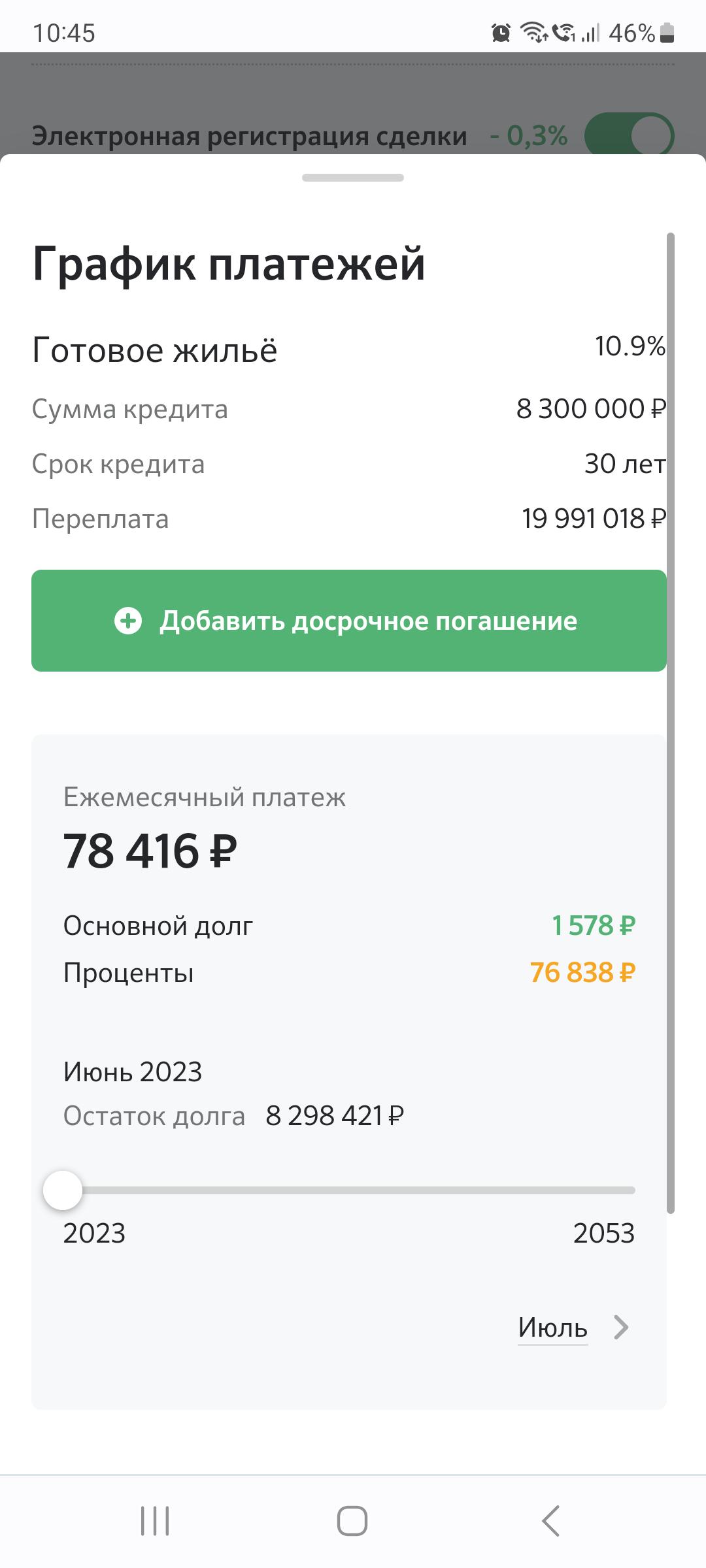Image resolution: width=706 pixels, height=1568 pixels.
Task: Tap the 2053 end year label
Action: pyautogui.click(x=603, y=1233)
